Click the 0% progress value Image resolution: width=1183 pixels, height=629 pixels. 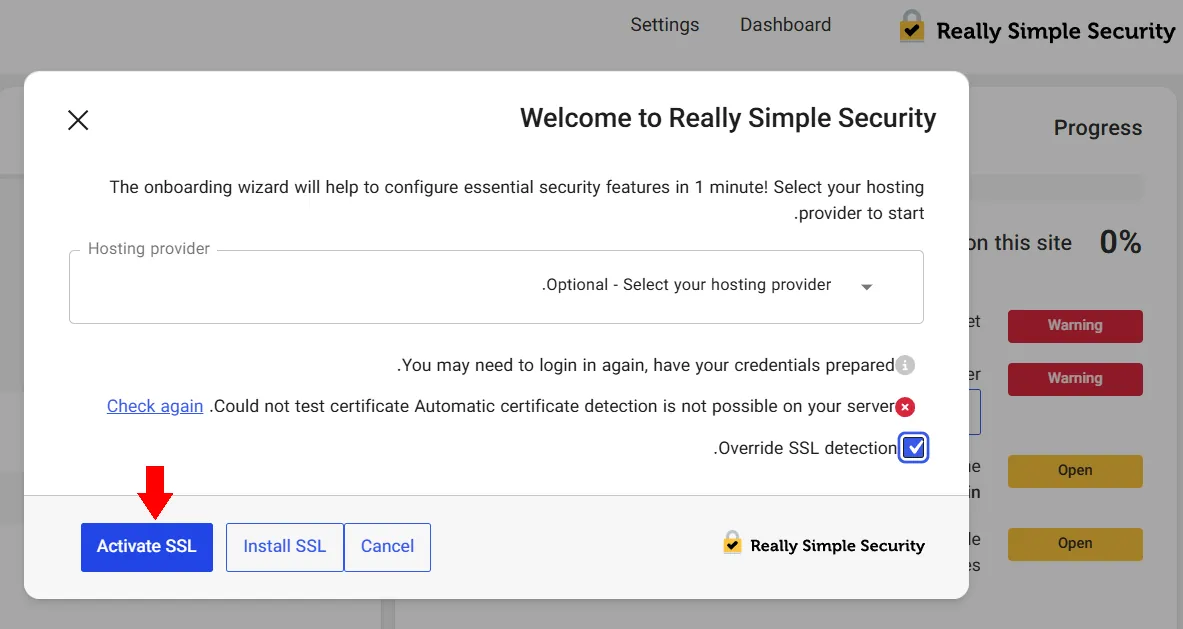(1120, 242)
